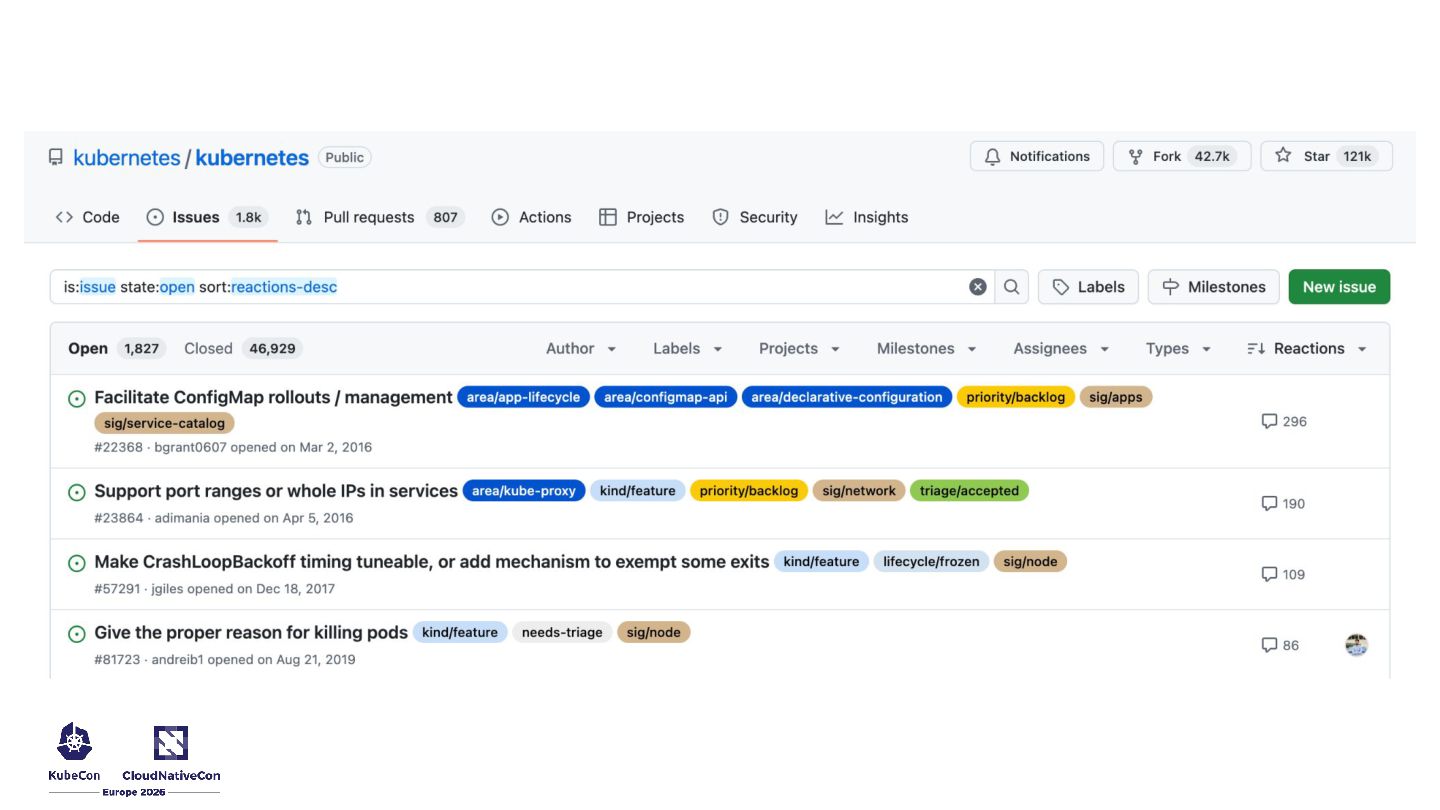This screenshot has width=1440, height=810.
Task: Open the Projects tab
Action: 641,217
